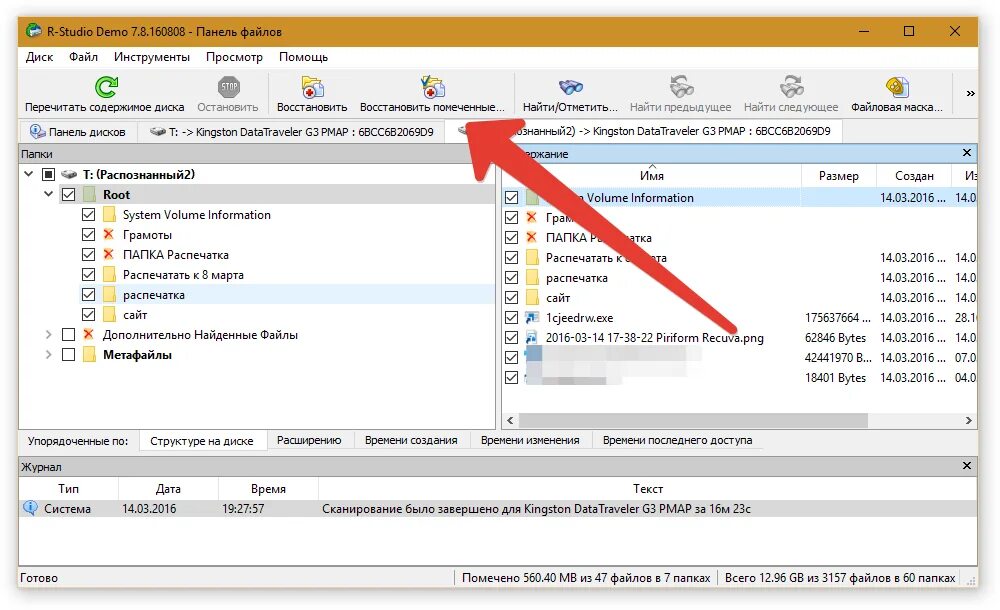Sort by Расширению tab
The height and width of the screenshot is (610, 1000).
click(309, 440)
